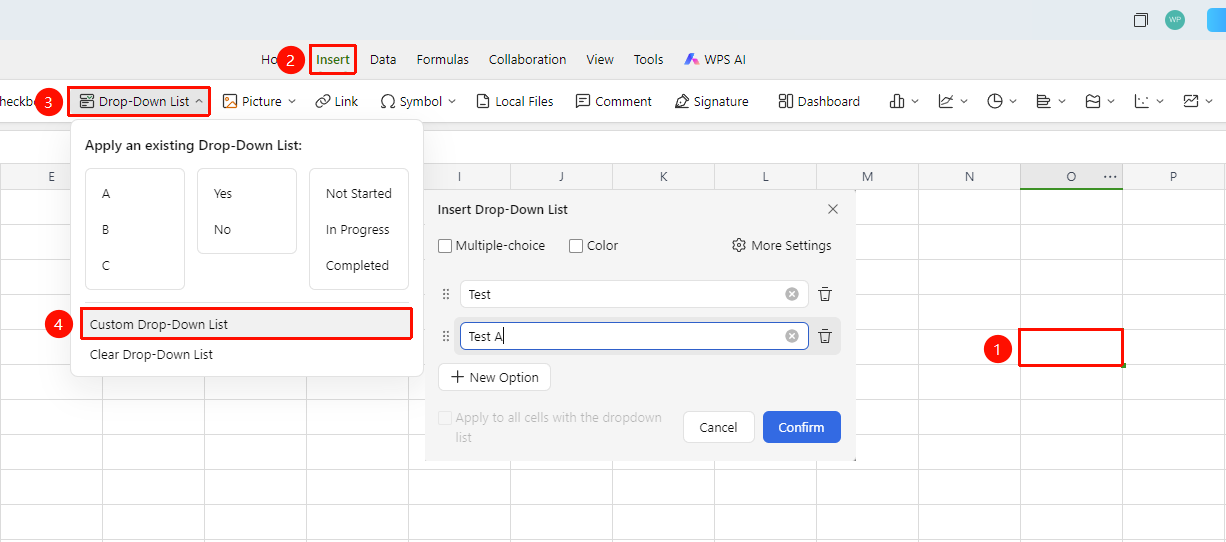Click the window restore icon
The image size is (1226, 542).
pyautogui.click(x=1141, y=20)
